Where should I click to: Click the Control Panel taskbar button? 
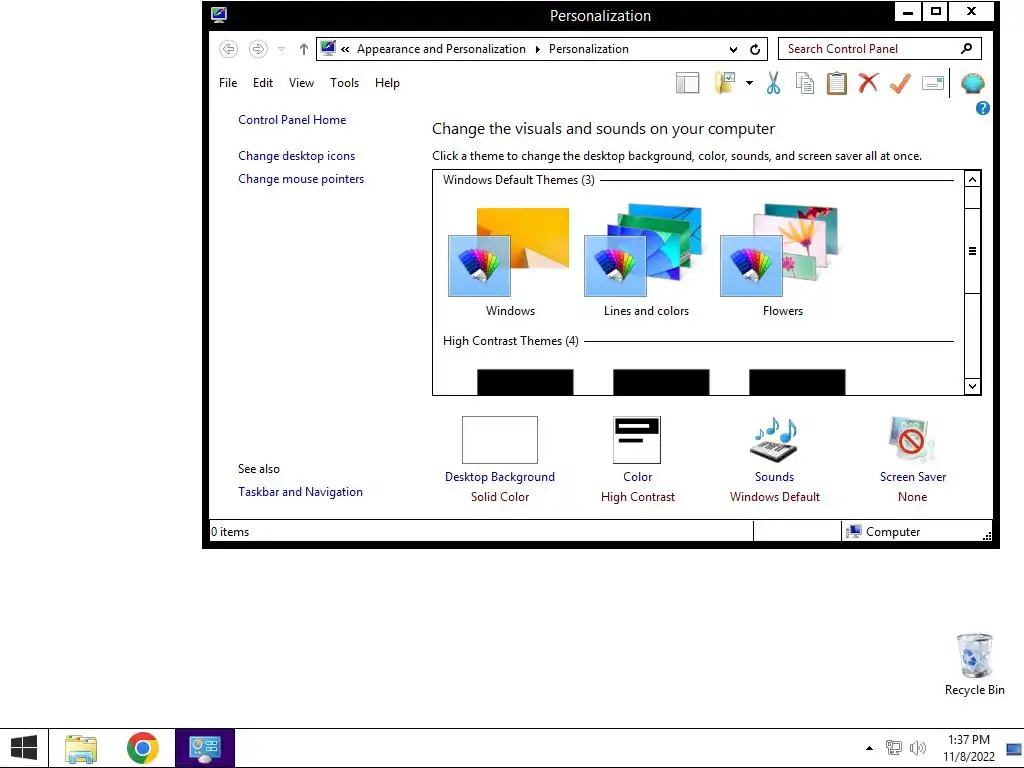tap(204, 748)
